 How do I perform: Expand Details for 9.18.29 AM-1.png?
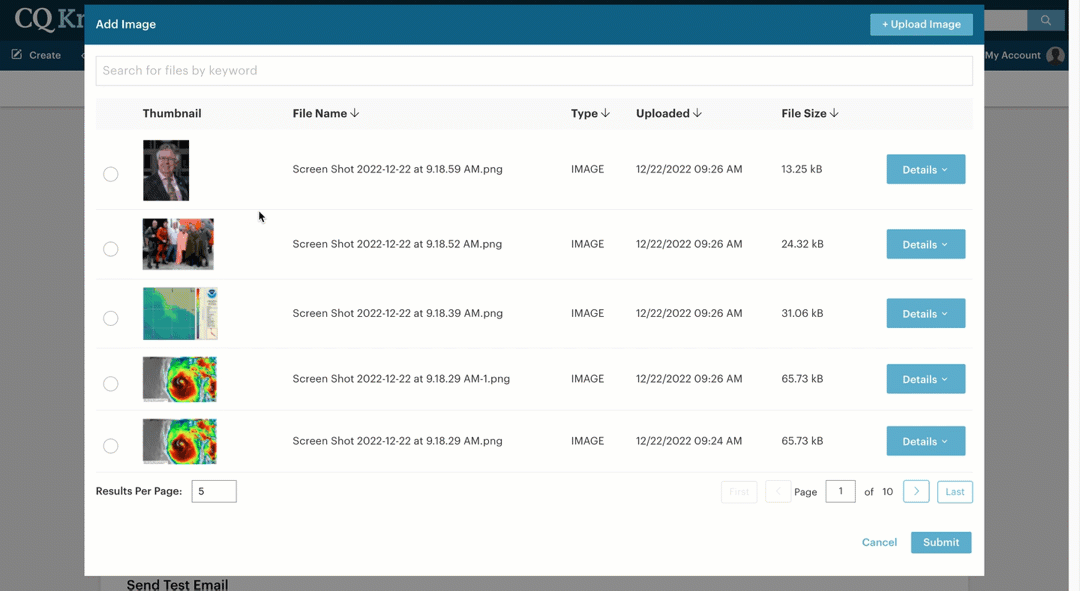925,379
